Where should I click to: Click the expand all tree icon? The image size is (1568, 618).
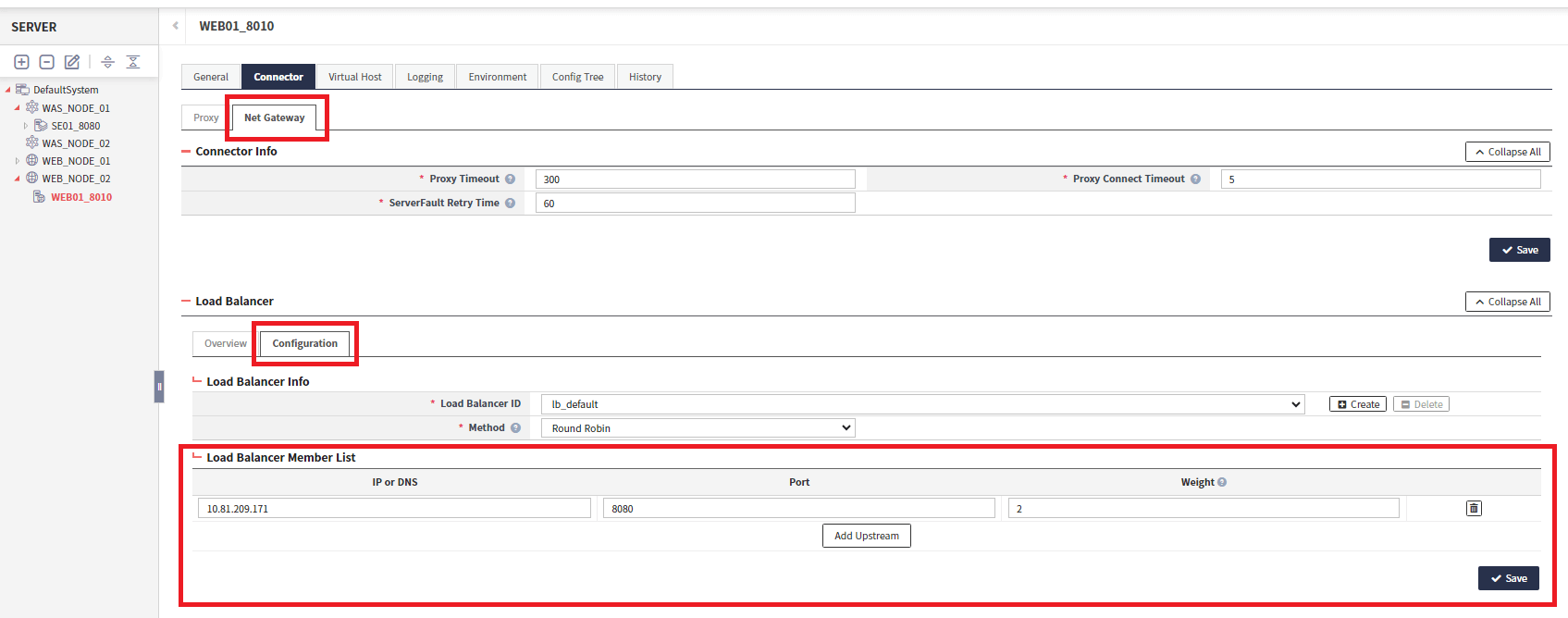[x=107, y=62]
